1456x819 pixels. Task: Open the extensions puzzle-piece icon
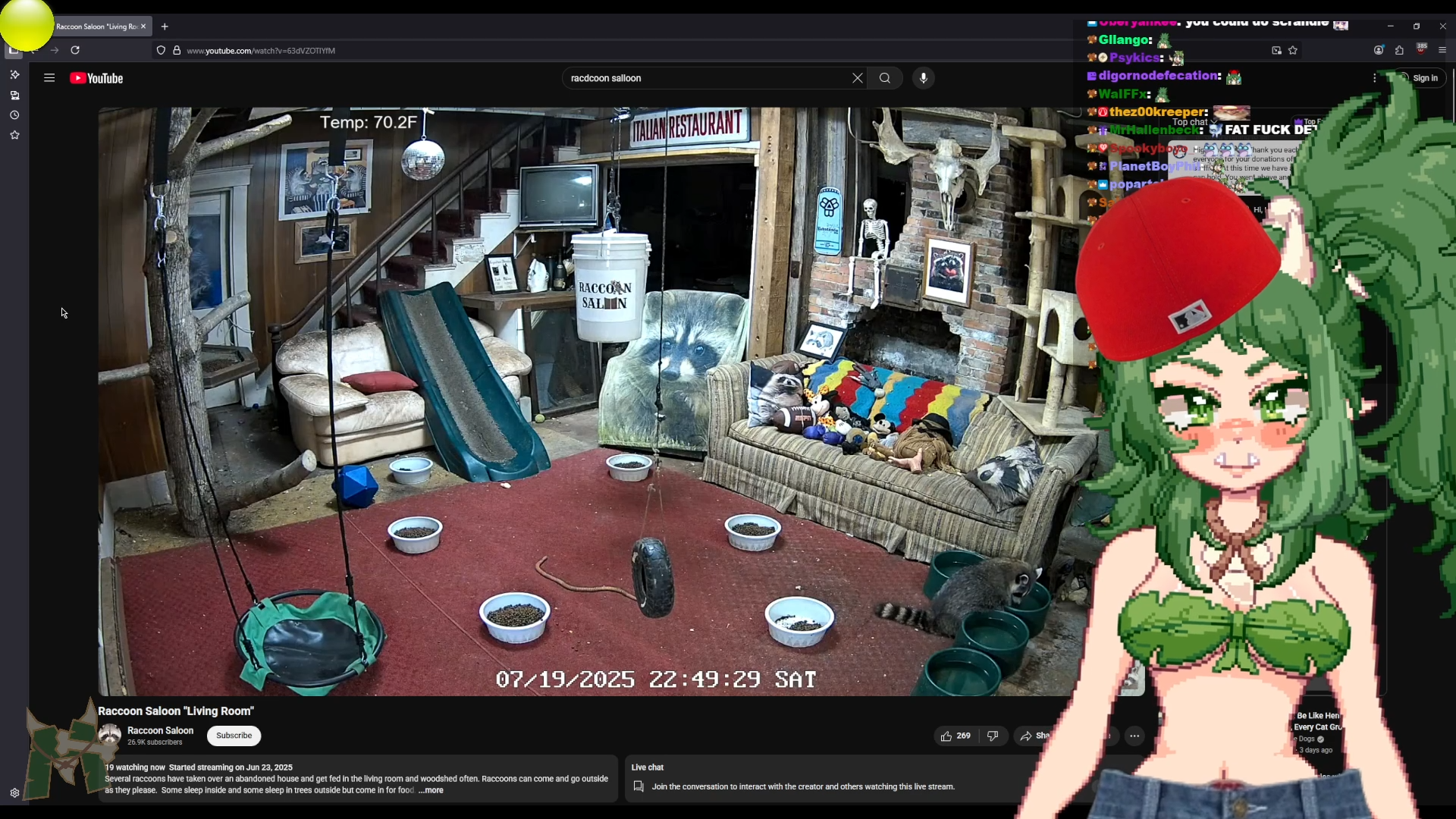pos(1400,50)
